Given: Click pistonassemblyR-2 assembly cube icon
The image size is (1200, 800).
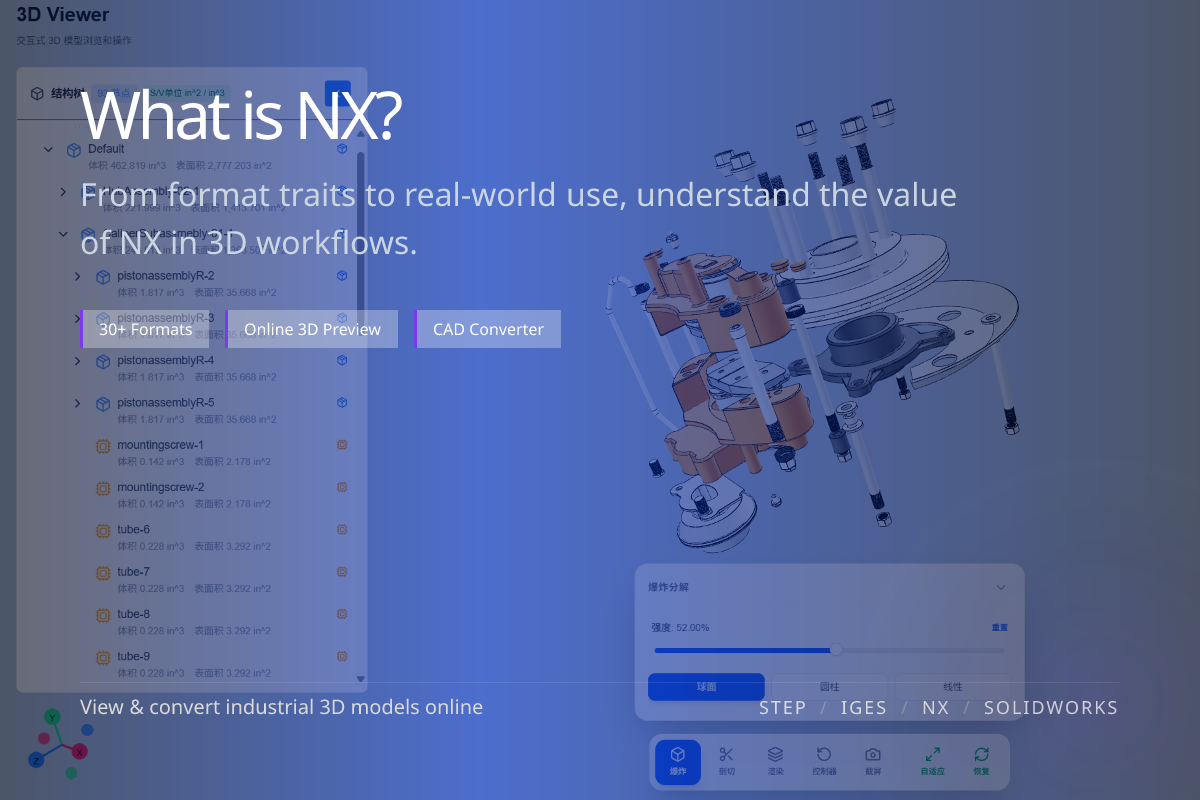Looking at the screenshot, I should pyautogui.click(x=102, y=277).
